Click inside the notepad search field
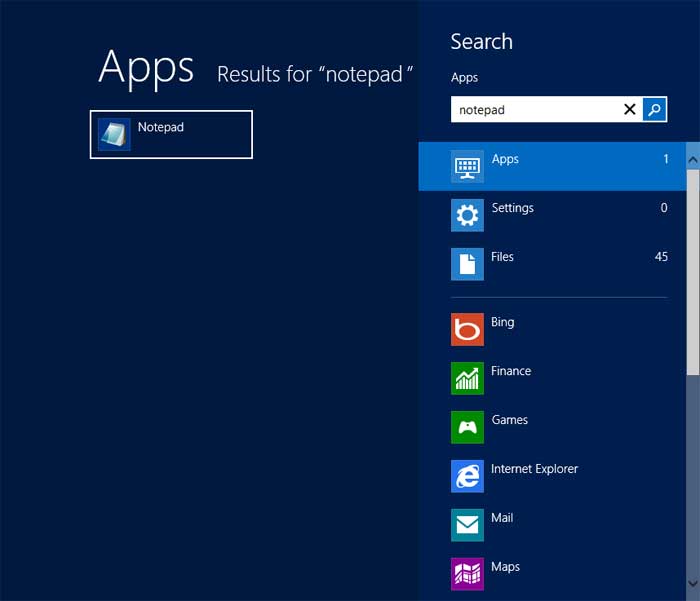Viewport: 700px width, 601px height. tap(535, 110)
